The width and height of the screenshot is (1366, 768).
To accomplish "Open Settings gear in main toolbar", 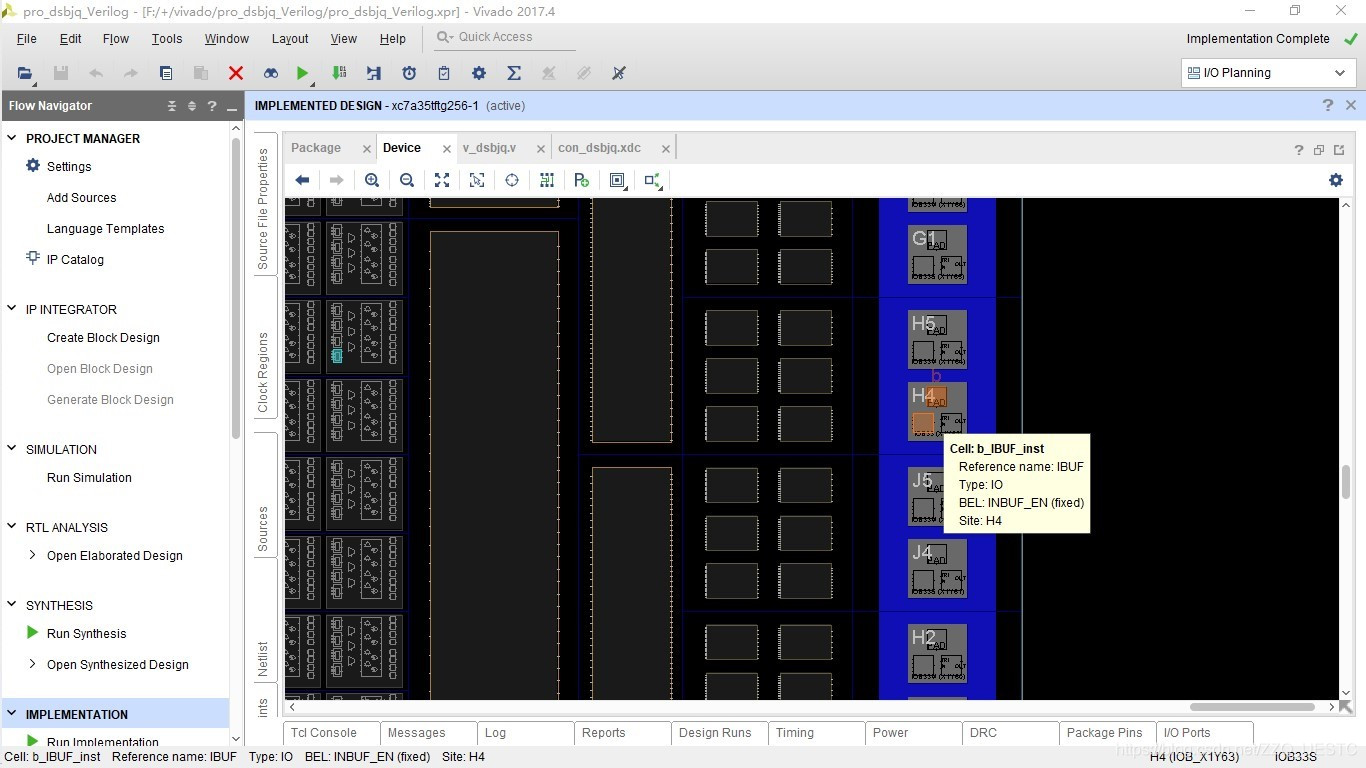I will pos(479,73).
